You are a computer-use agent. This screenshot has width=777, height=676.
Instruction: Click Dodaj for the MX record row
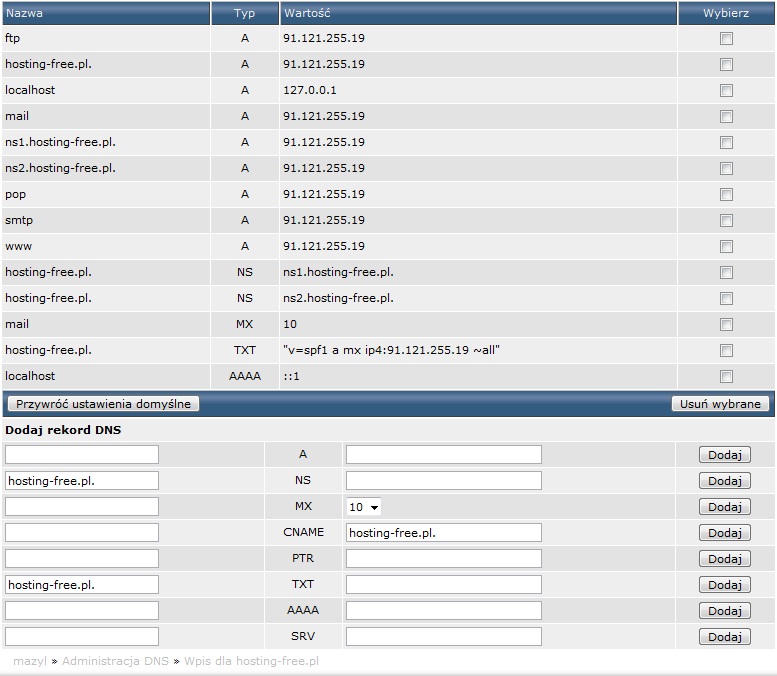tap(724, 507)
